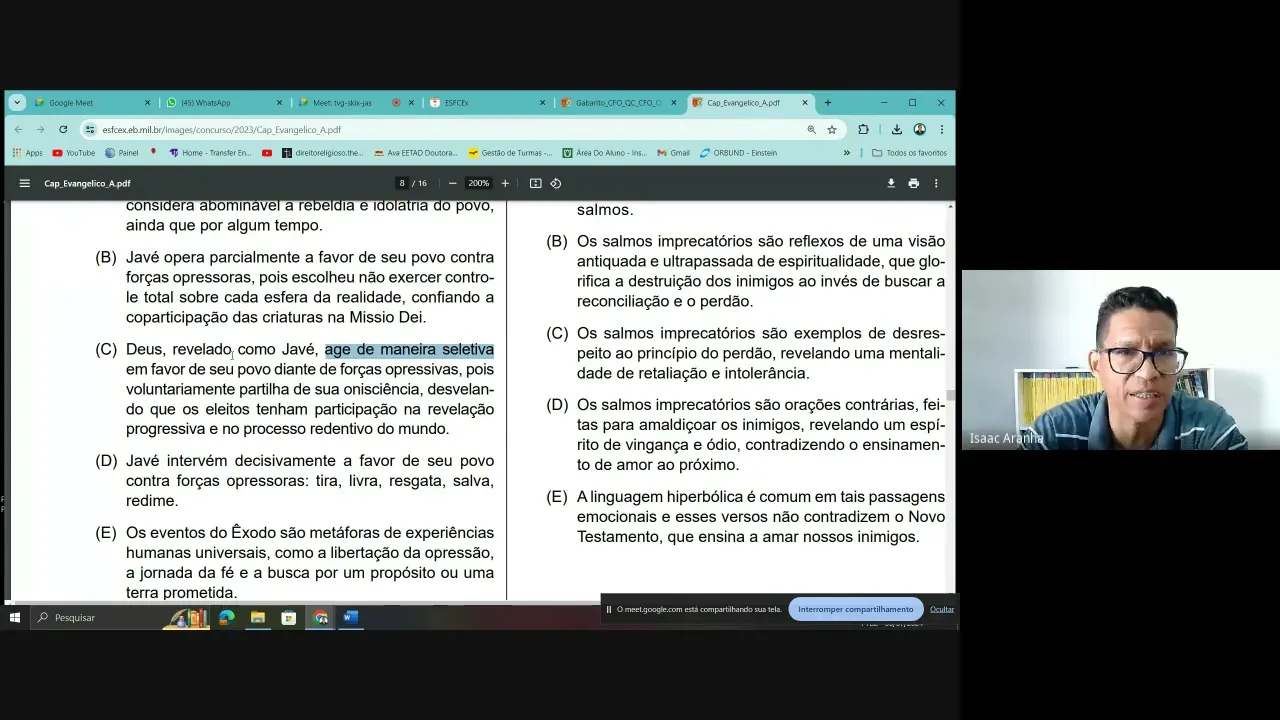Click the PDF vertical scrollbar thumb
The width and height of the screenshot is (1280, 720).
951,394
